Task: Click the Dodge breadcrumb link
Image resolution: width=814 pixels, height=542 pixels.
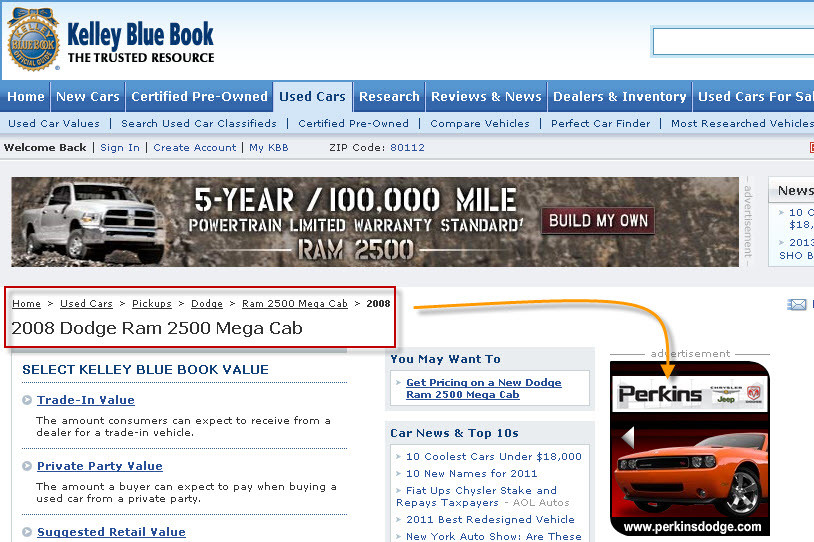Action: point(207,304)
